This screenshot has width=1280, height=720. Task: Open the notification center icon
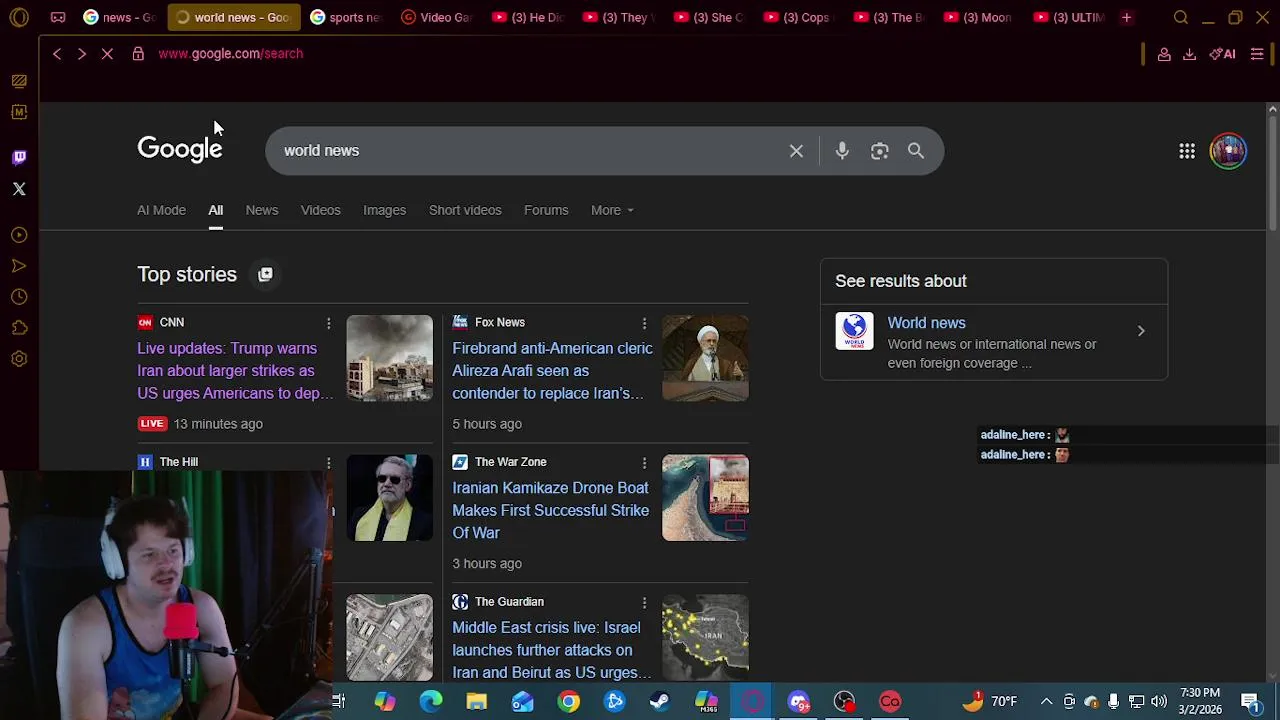(x=1251, y=702)
